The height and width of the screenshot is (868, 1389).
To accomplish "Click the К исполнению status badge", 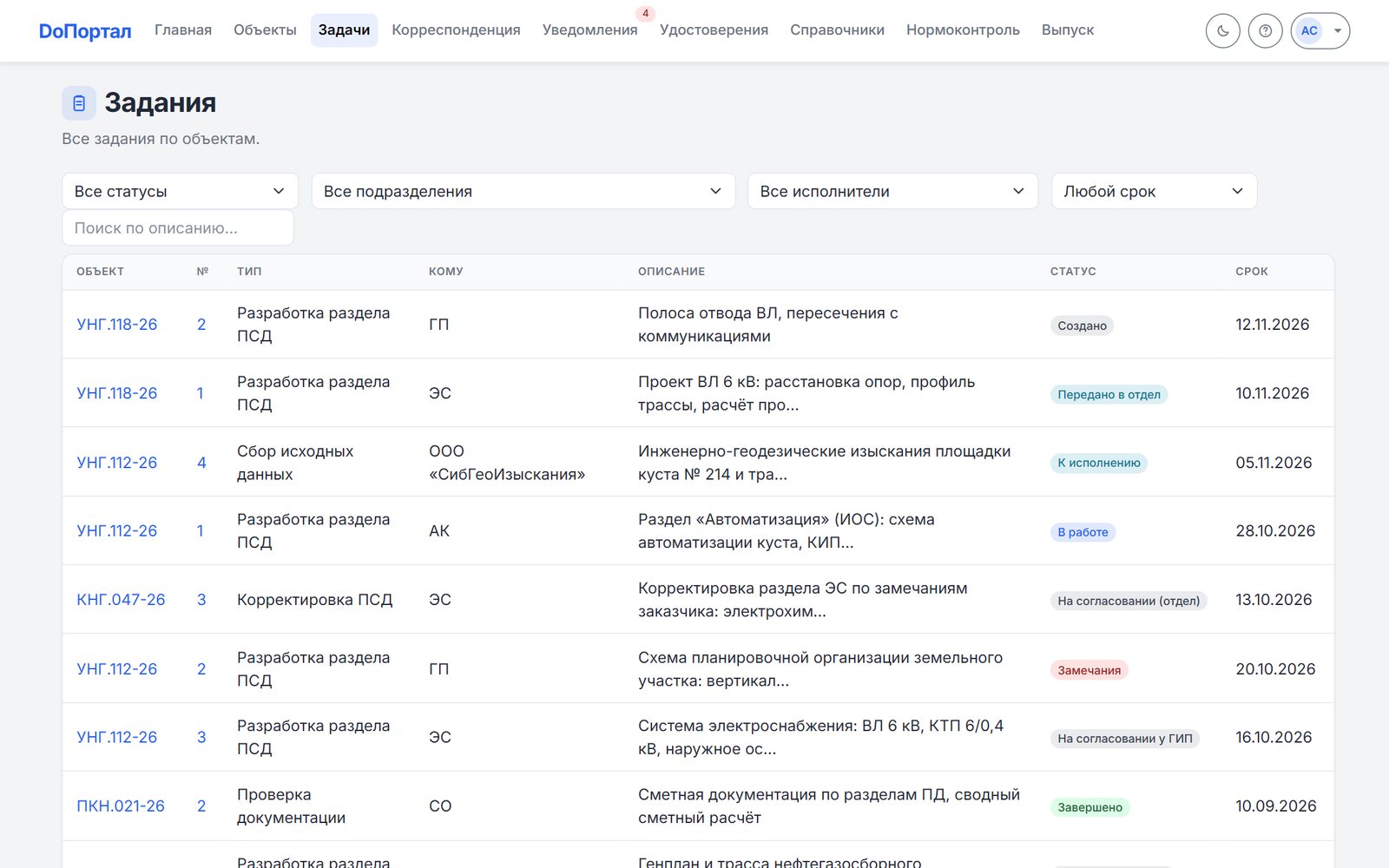I will [1099, 463].
